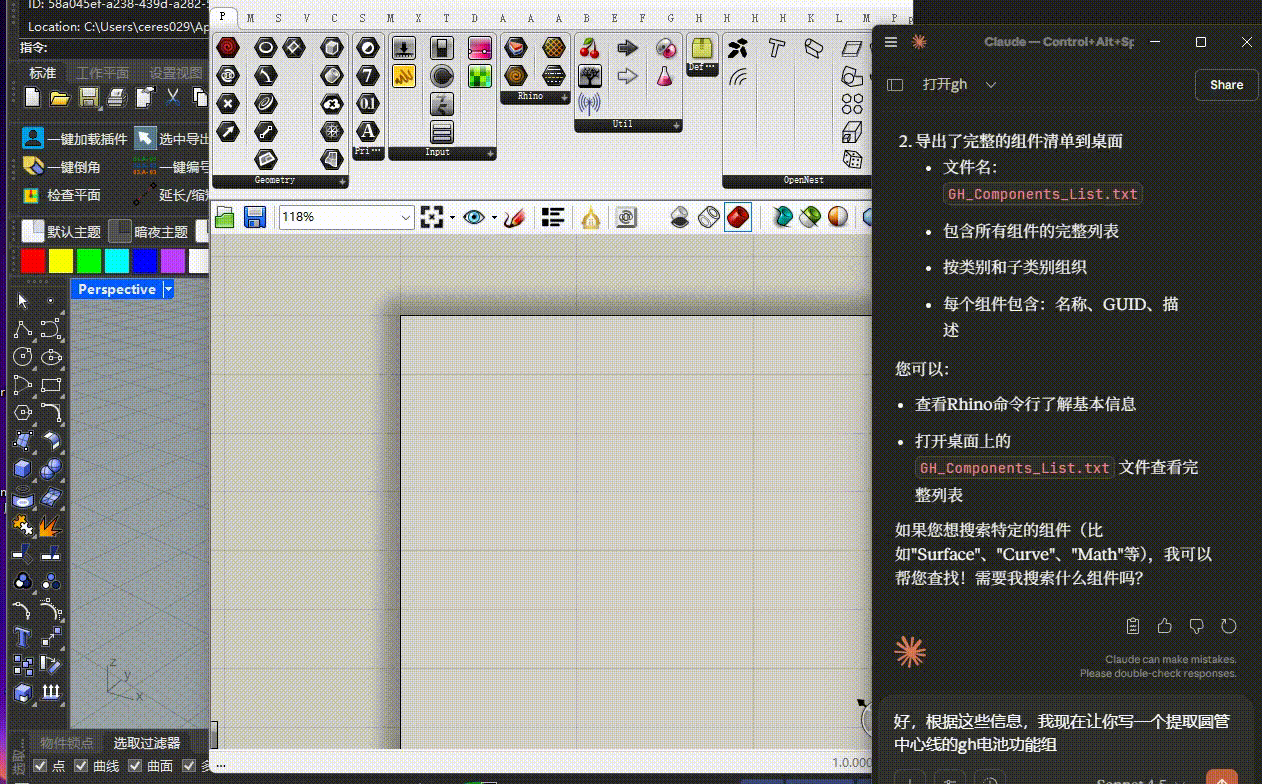Uncheck the 点 selection filter checkbox
The image size is (1262, 784).
[39, 766]
